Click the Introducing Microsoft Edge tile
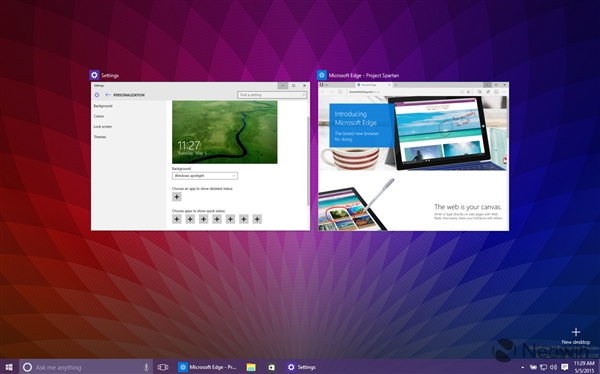This screenshot has height=374, width=600. [x=362, y=126]
